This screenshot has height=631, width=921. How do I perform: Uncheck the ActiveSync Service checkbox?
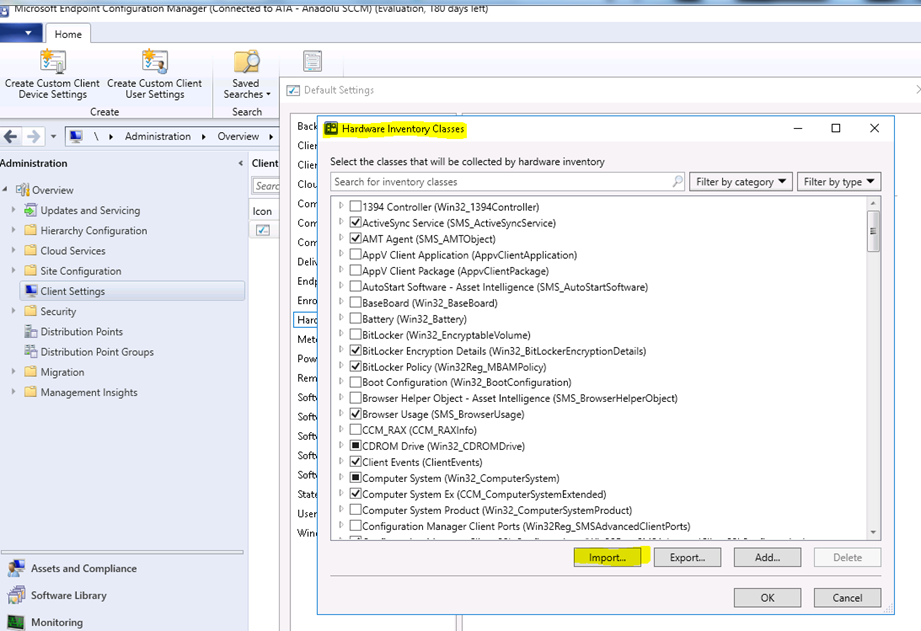pos(355,222)
